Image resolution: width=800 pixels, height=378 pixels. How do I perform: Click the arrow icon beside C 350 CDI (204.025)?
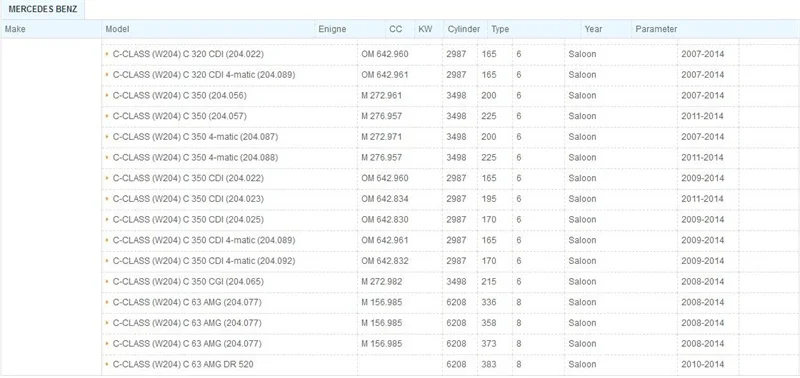pyautogui.click(x=107, y=219)
